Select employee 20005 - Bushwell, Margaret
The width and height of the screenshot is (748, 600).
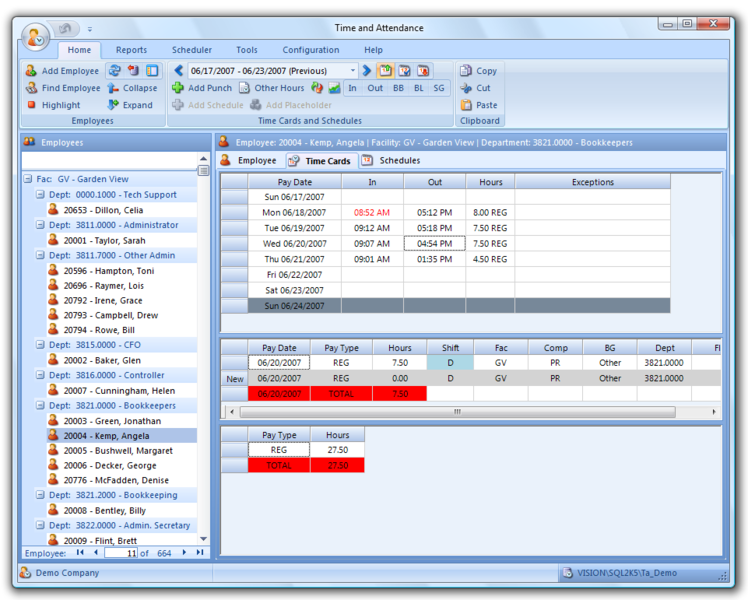pyautogui.click(x=118, y=451)
